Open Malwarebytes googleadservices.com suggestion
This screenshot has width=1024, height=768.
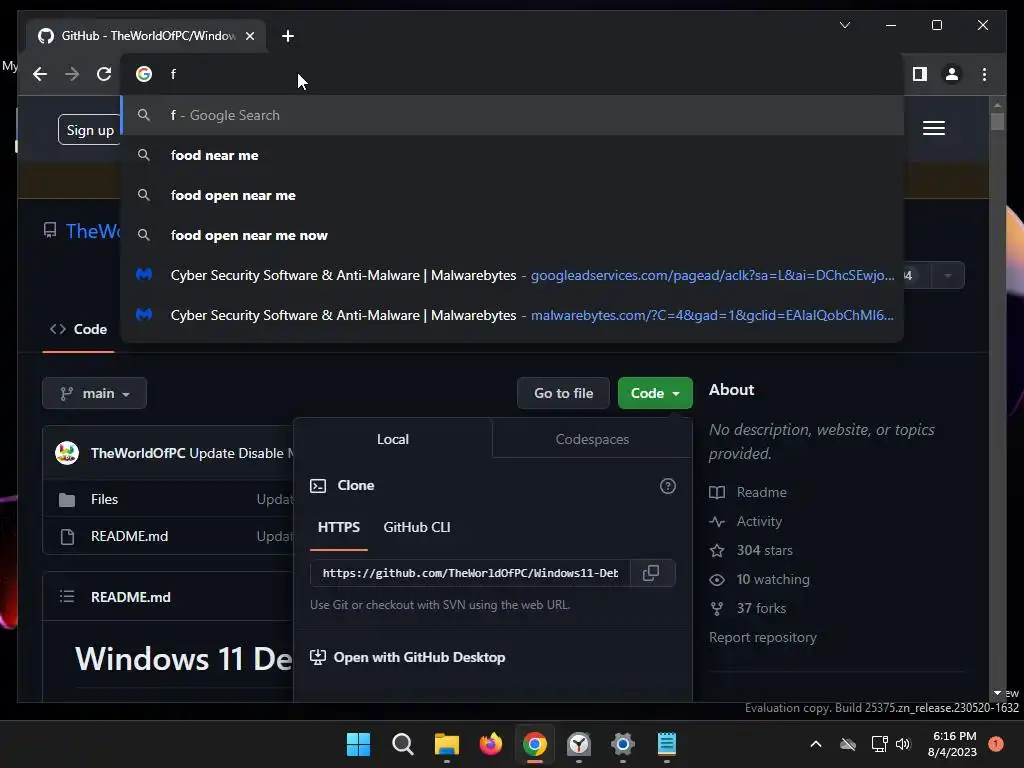[513, 275]
